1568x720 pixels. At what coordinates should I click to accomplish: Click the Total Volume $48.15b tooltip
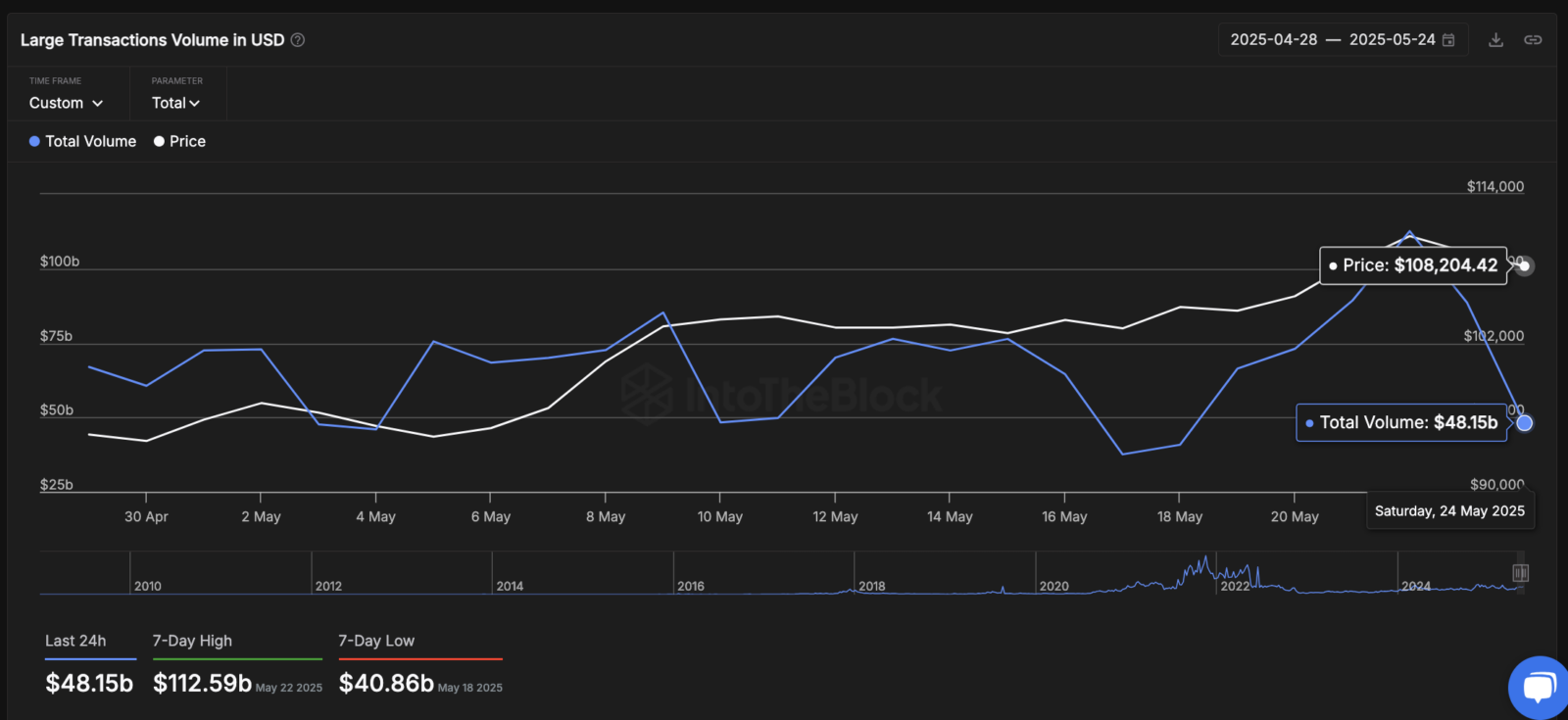click(x=1401, y=423)
